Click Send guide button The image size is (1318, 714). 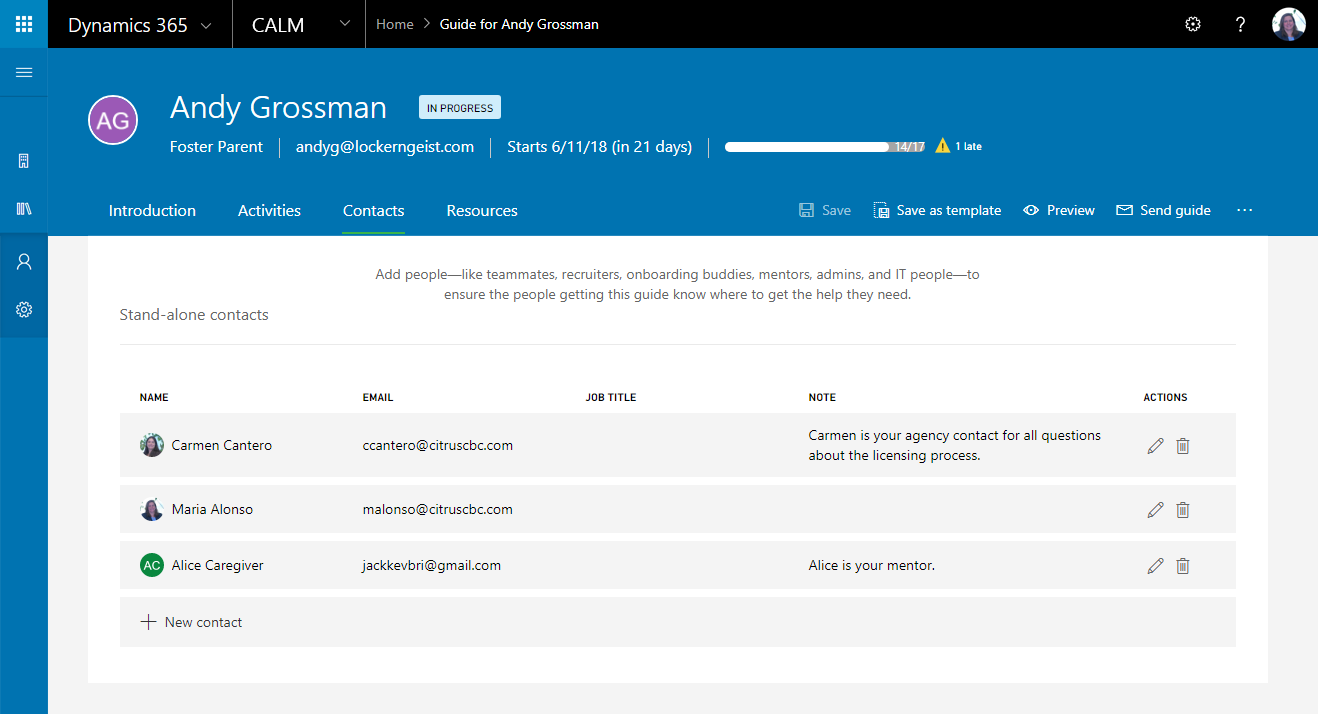(x=1163, y=210)
